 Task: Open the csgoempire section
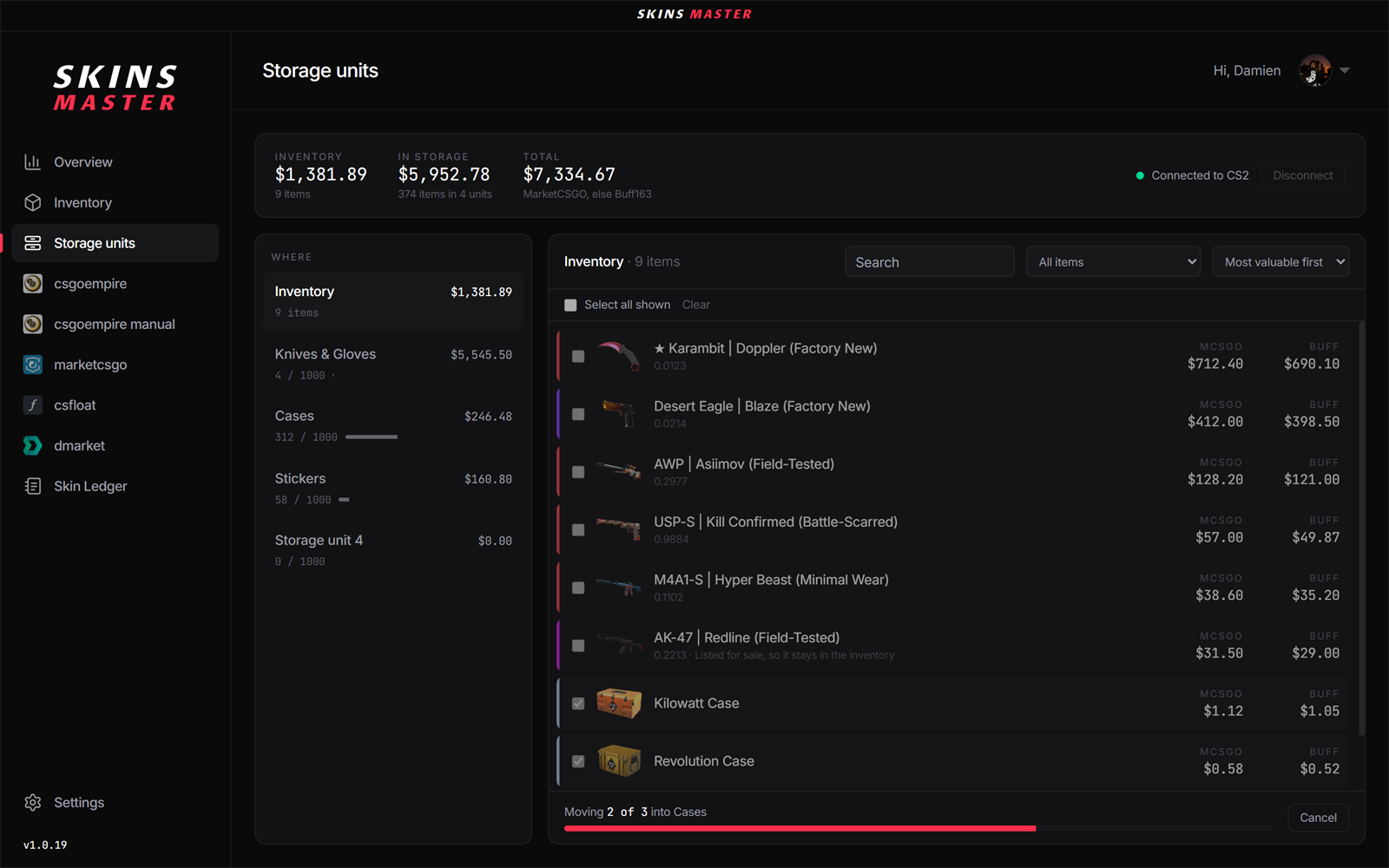115,284
